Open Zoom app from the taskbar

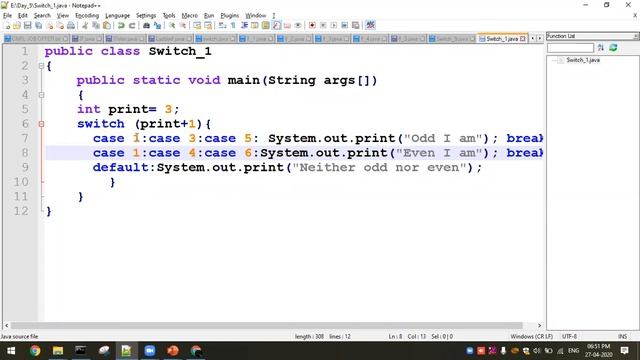[150, 351]
